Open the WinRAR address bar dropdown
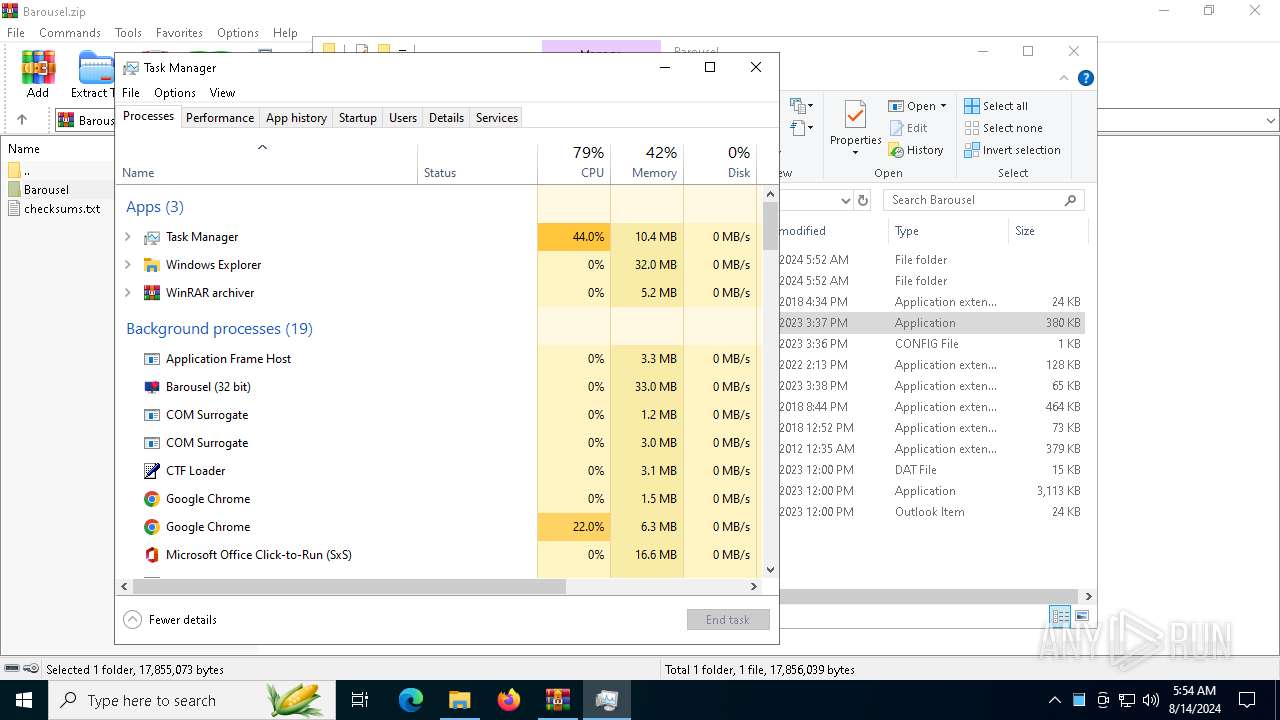This screenshot has width=1280, height=720. tap(1271, 120)
